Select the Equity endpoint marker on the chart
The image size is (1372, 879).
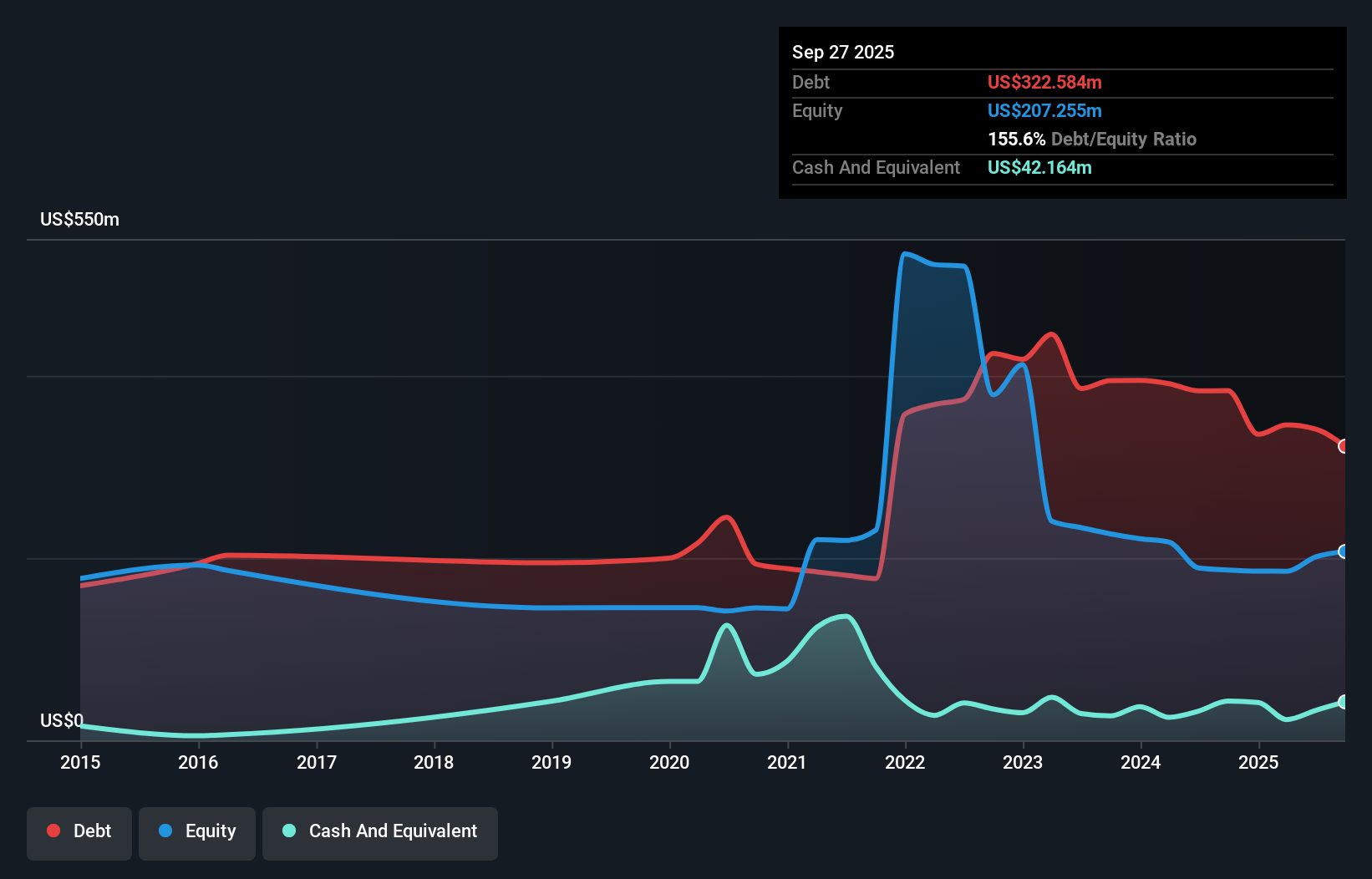point(1343,551)
